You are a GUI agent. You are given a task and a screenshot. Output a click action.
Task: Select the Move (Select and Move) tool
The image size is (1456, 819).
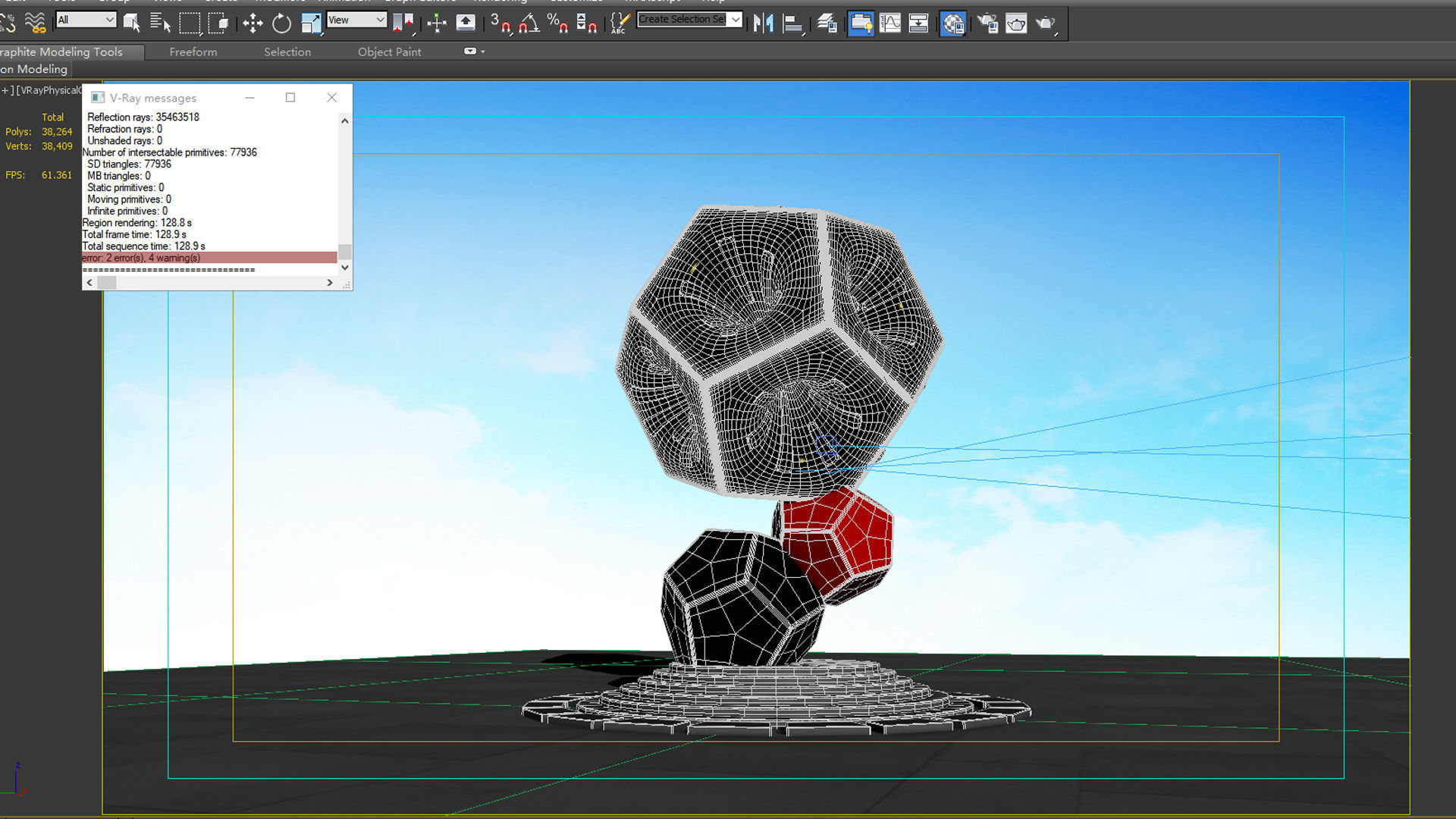253,24
